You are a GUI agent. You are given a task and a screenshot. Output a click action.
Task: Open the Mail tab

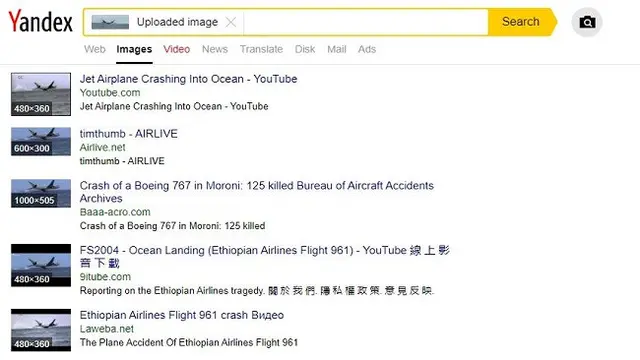pyautogui.click(x=337, y=49)
